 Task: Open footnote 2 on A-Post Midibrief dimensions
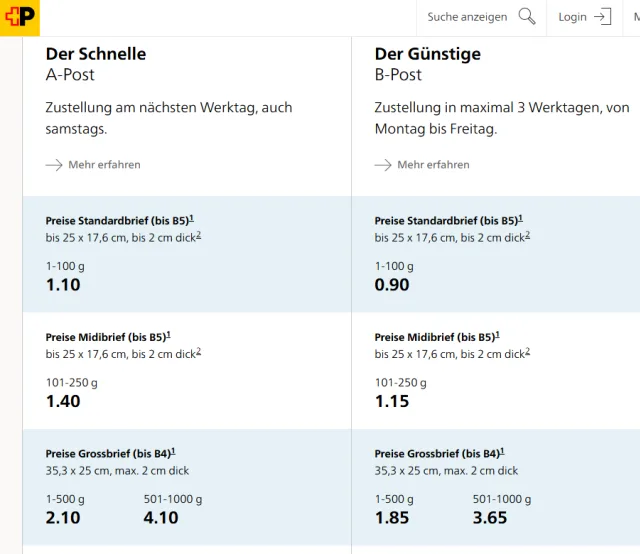pyautogui.click(x=198, y=352)
